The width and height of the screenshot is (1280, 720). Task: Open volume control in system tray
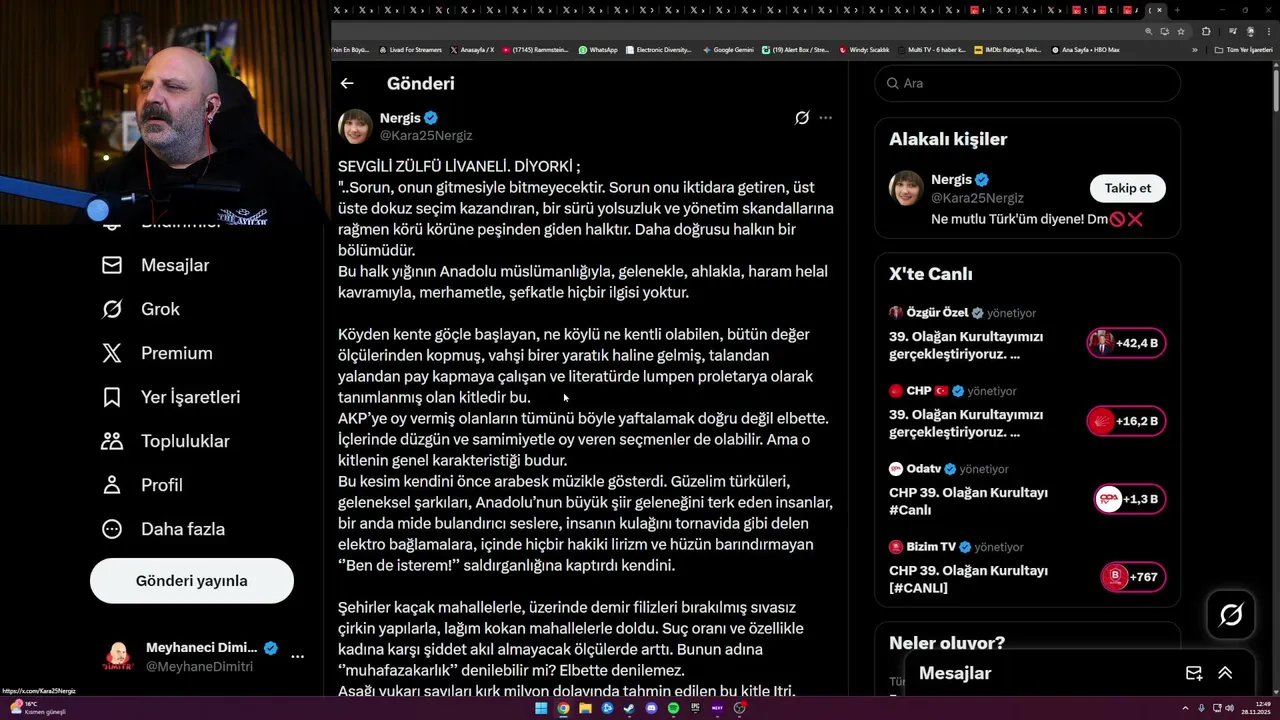coord(1229,708)
